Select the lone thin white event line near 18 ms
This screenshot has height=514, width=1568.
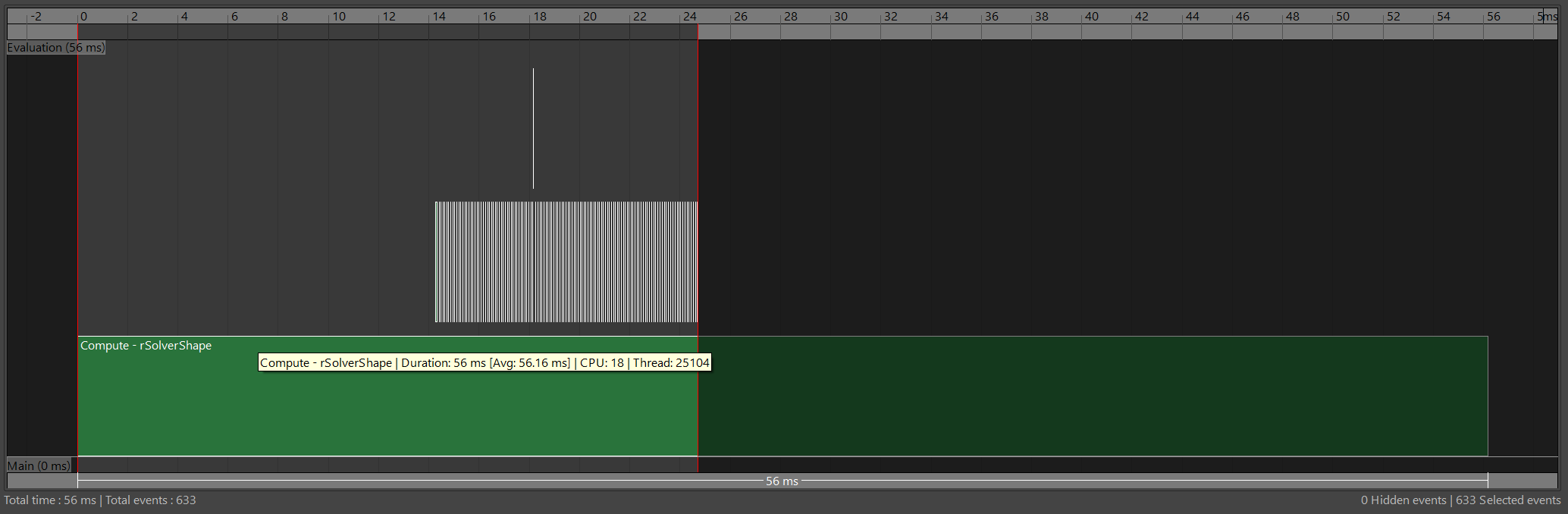point(533,128)
